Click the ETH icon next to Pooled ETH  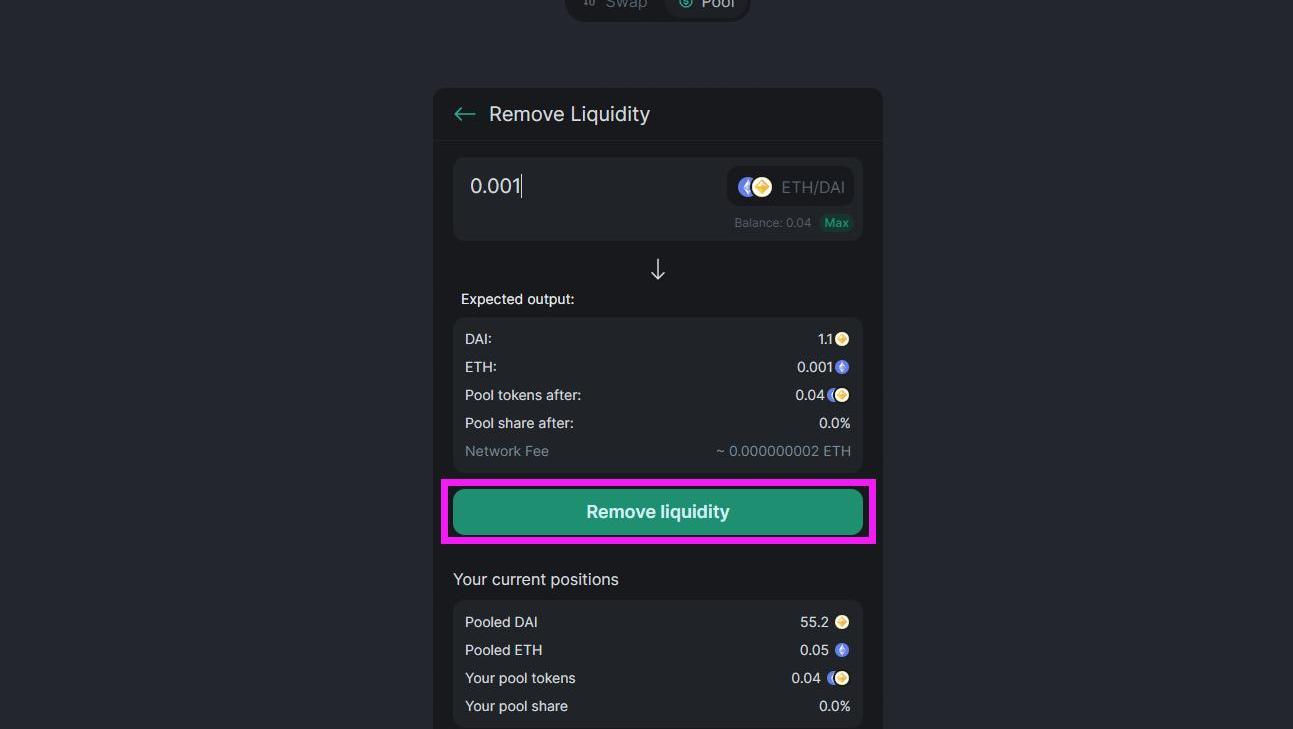[842, 650]
